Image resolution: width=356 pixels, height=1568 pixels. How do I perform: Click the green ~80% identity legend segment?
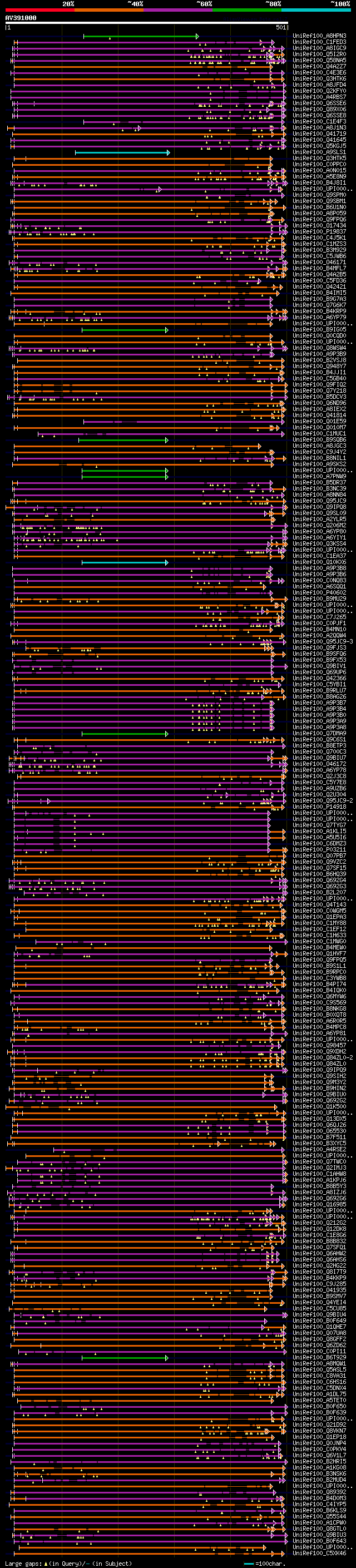pos(247,10)
